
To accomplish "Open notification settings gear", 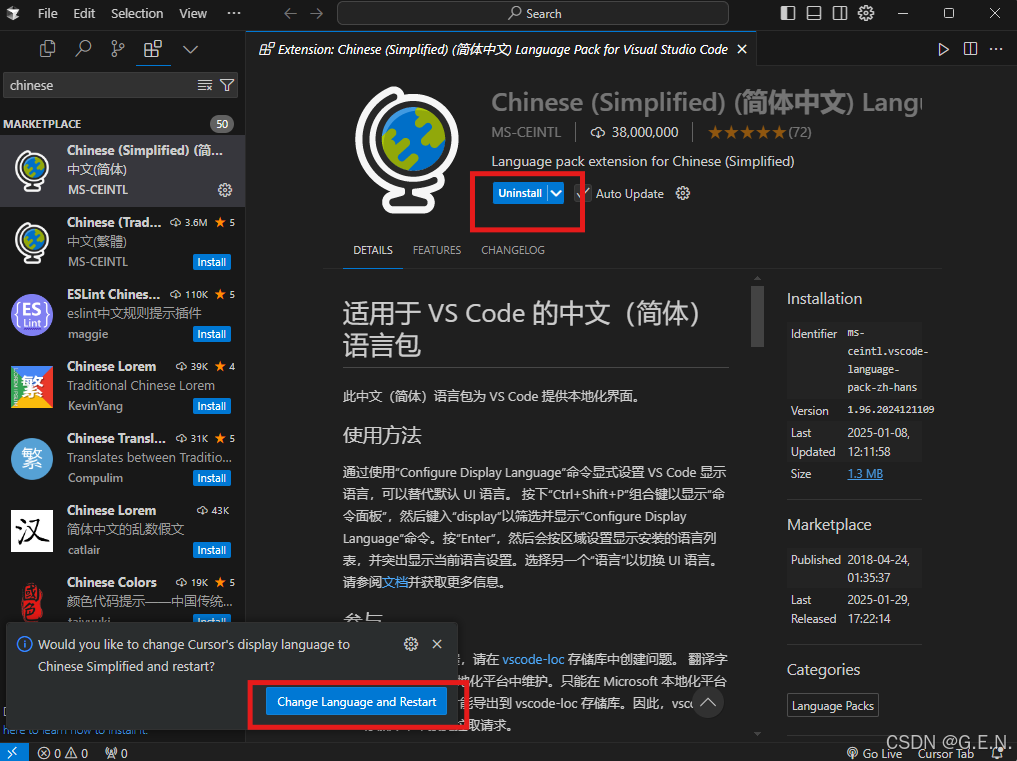I will click(x=411, y=644).
